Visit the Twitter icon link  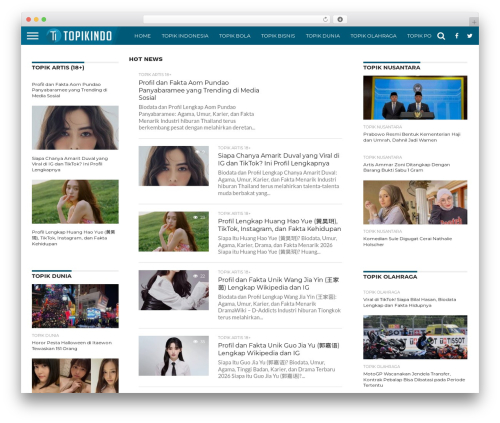point(470,36)
